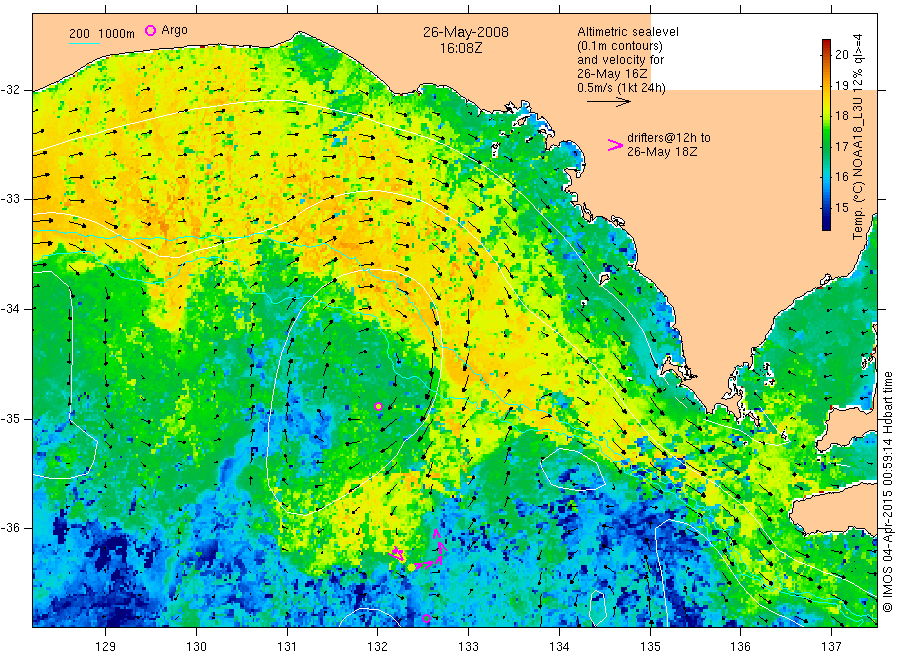Click the colorbar tick label 16
The width and height of the screenshot is (900, 660).
(x=841, y=177)
